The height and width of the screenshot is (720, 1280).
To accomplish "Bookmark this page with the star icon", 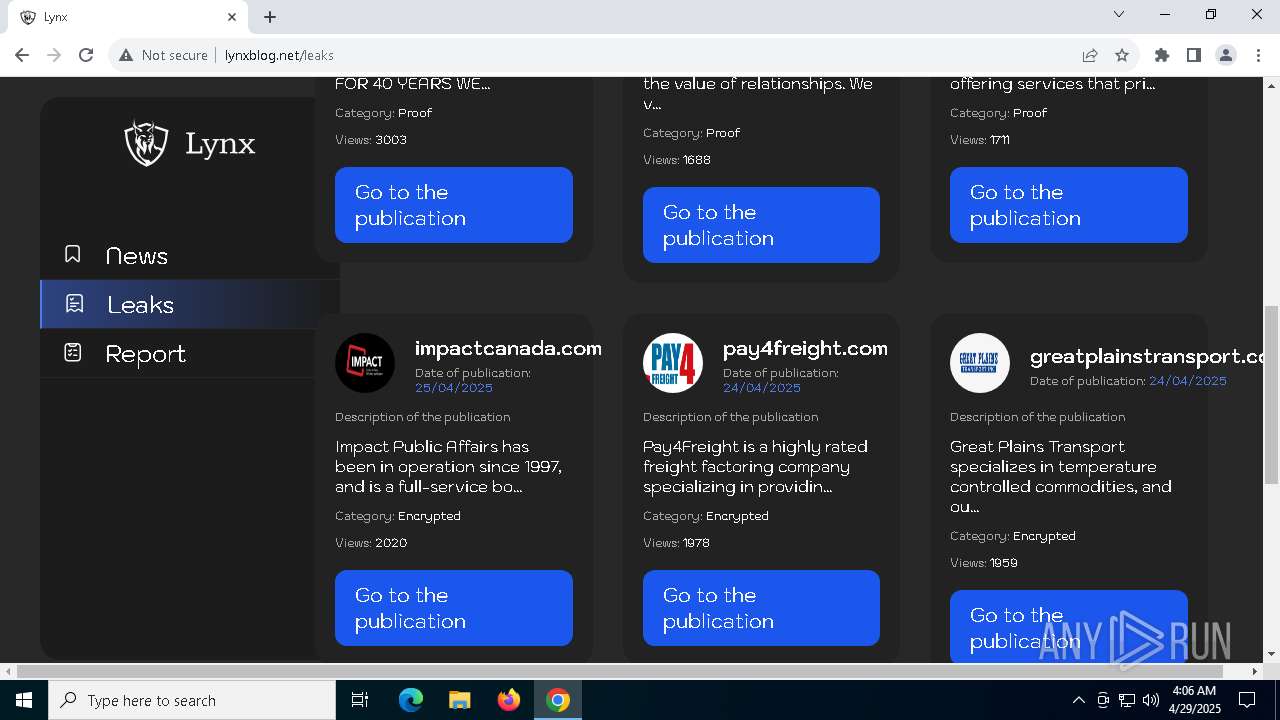I will click(1122, 55).
